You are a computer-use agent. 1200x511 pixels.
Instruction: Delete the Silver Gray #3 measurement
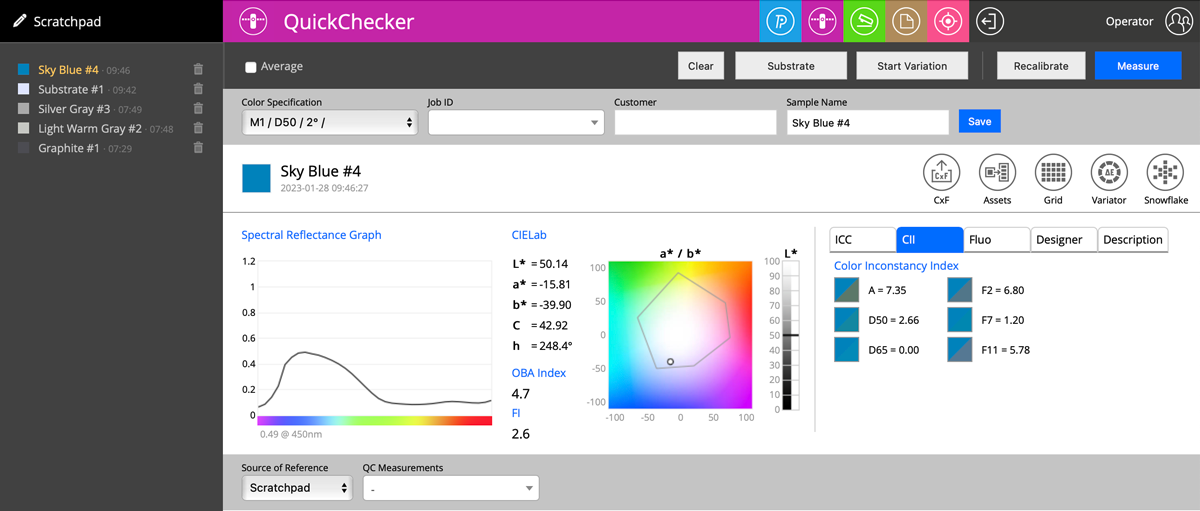click(198, 109)
